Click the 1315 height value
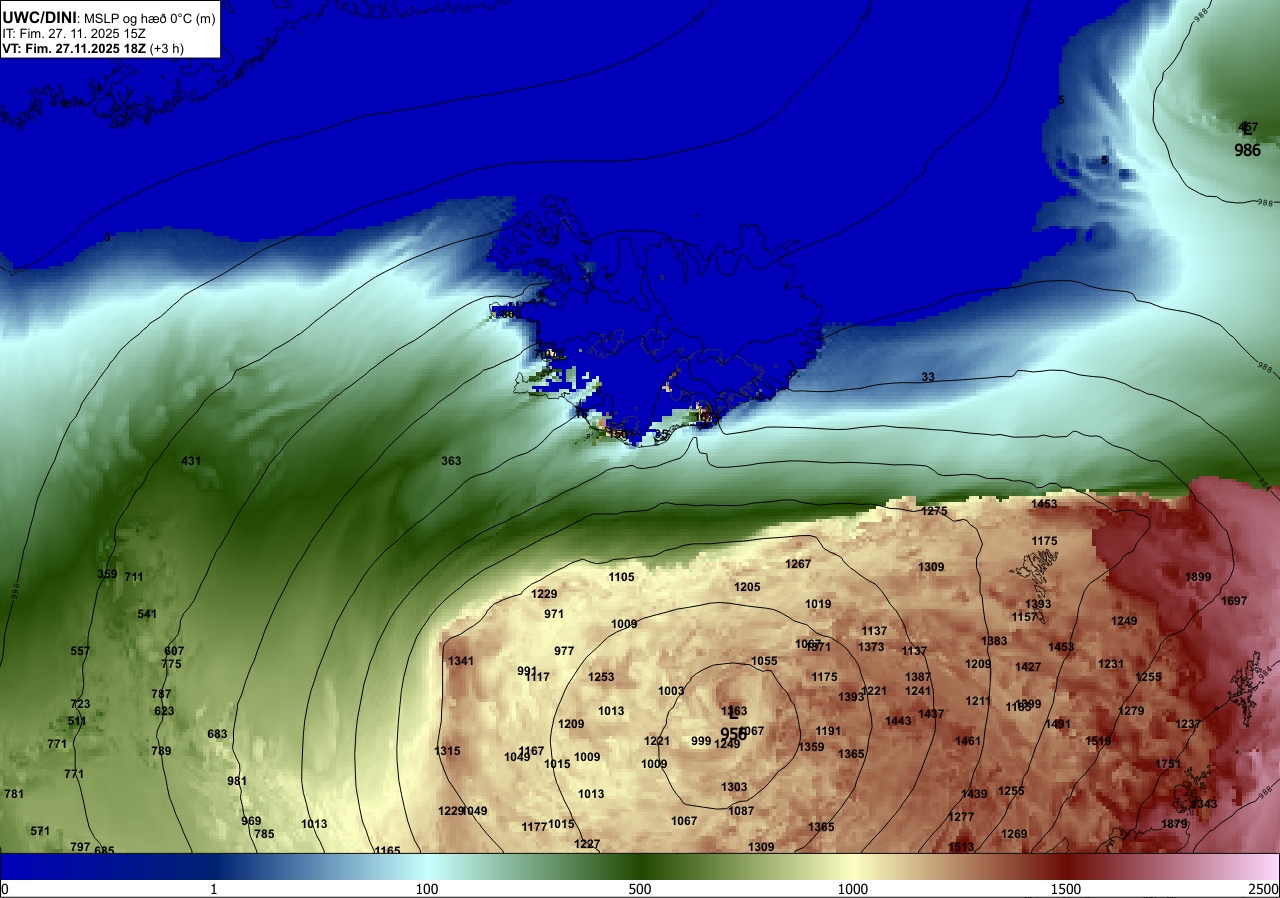The image size is (1280, 898). pos(448,751)
